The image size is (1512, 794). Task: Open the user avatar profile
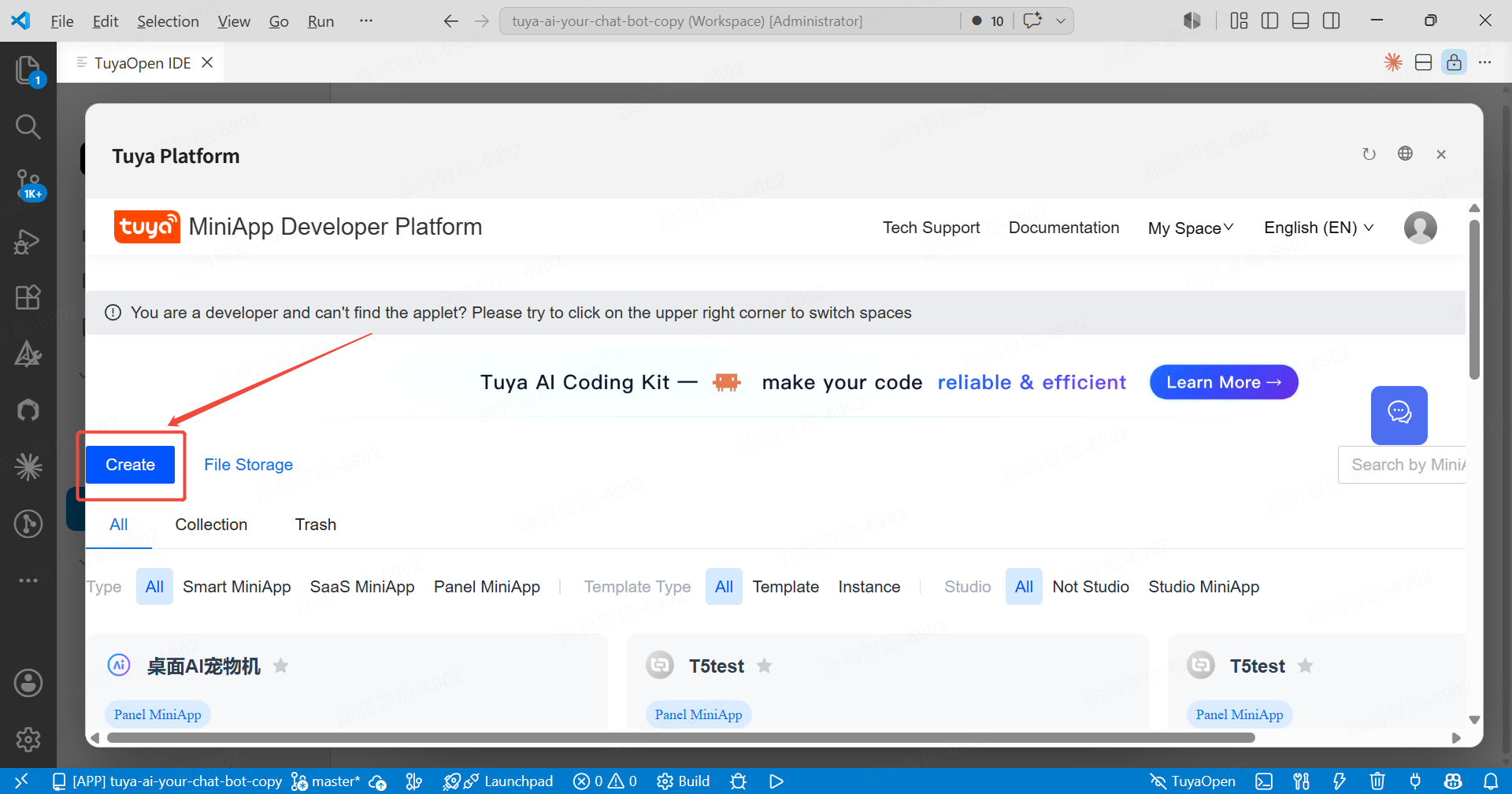pos(1421,228)
